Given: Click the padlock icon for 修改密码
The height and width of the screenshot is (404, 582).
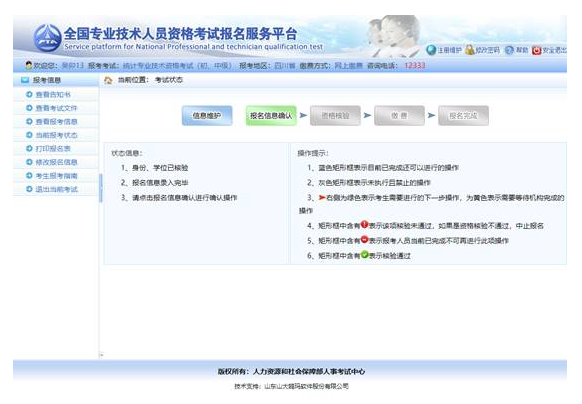Looking at the screenshot, I should tap(470, 50).
